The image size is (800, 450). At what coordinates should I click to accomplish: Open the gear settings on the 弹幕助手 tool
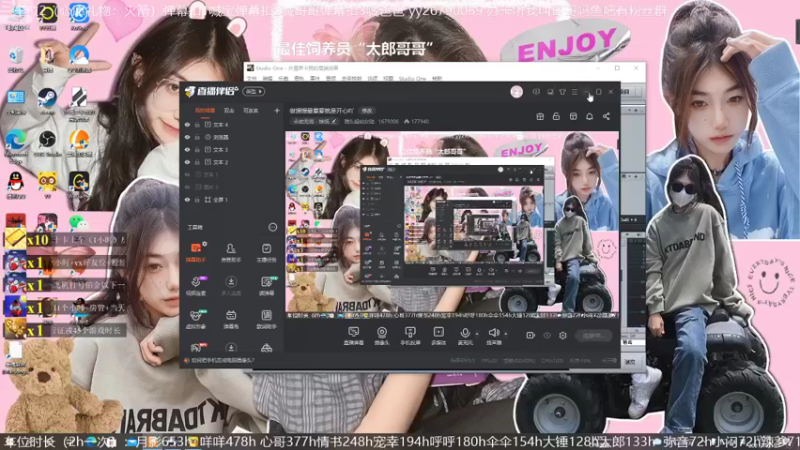coord(205,244)
